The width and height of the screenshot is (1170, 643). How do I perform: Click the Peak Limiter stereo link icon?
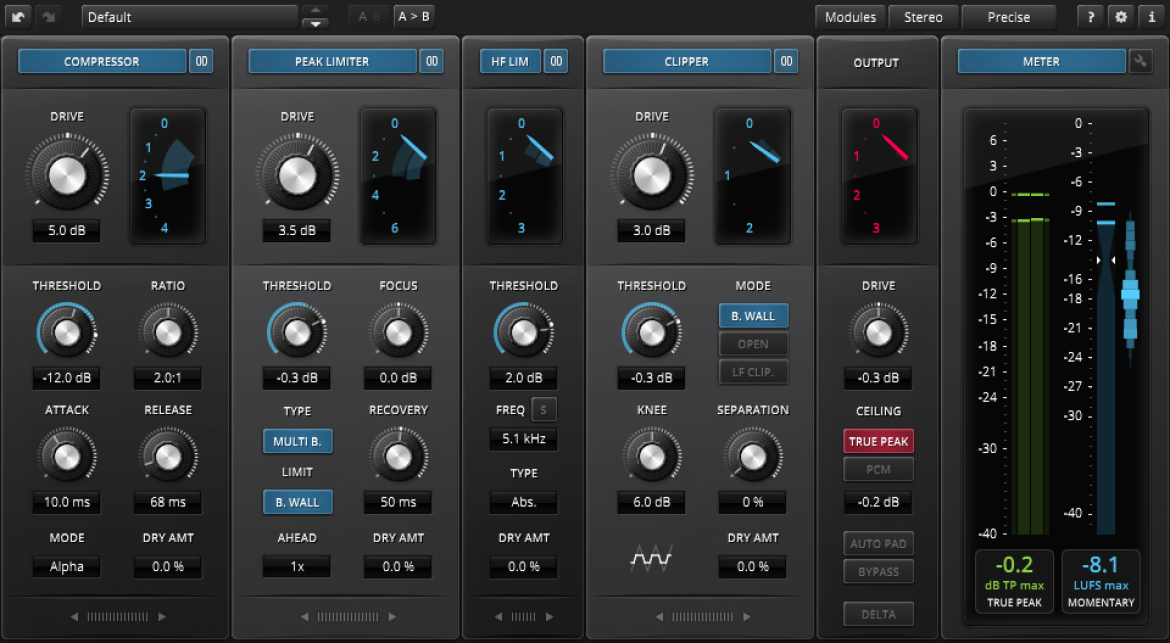(432, 61)
